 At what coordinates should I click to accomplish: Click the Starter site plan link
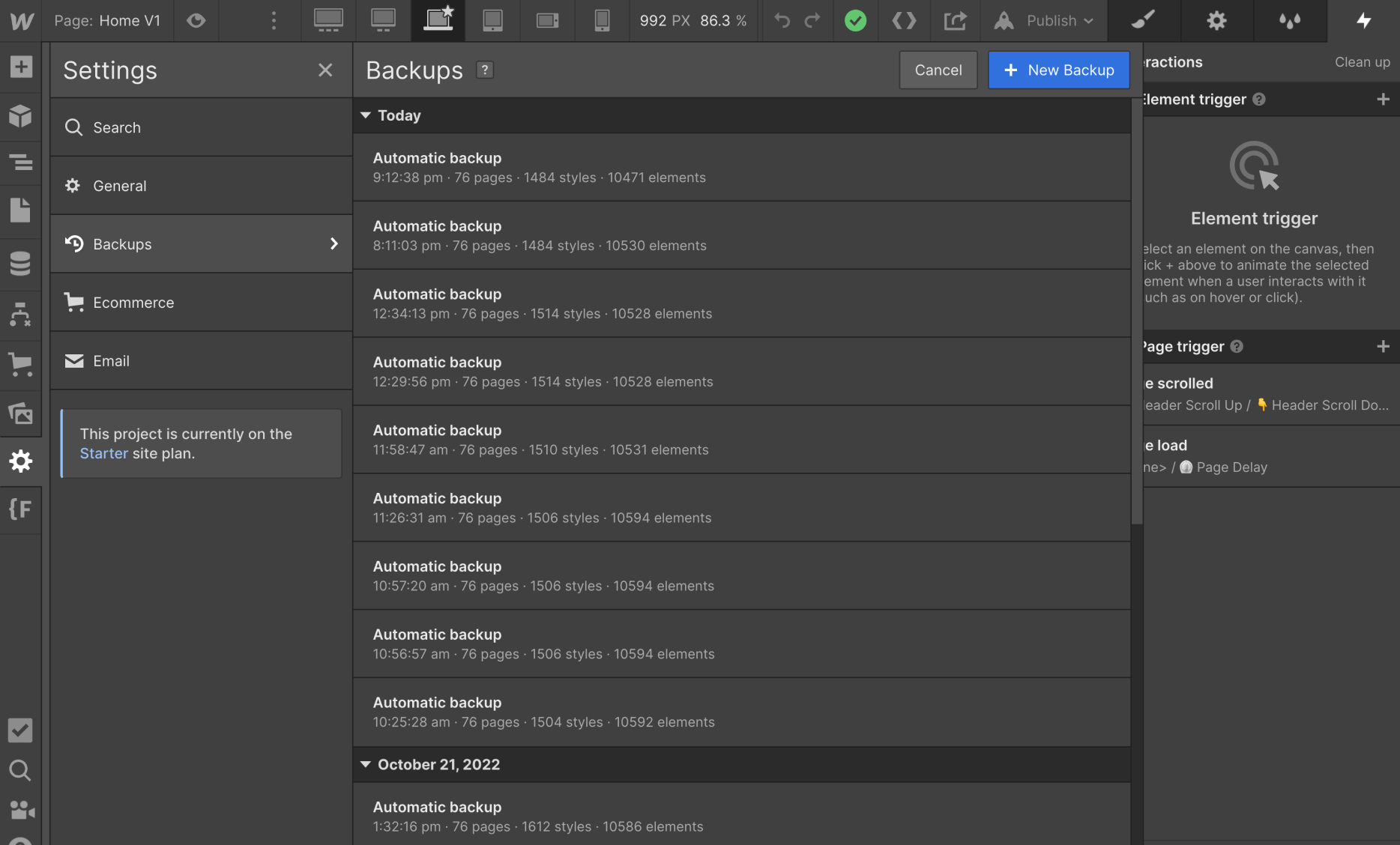[x=104, y=453]
